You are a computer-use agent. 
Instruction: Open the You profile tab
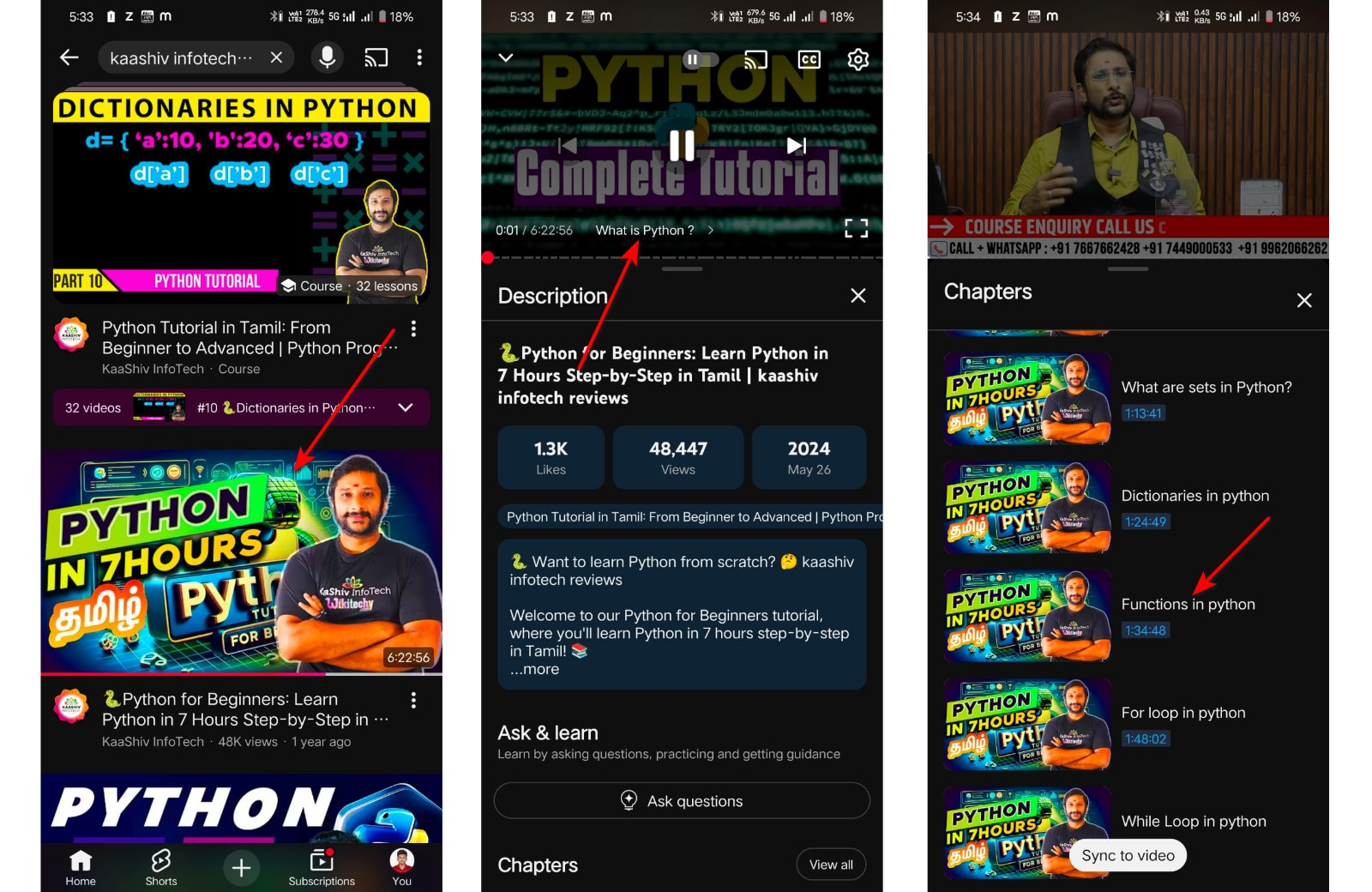click(402, 867)
